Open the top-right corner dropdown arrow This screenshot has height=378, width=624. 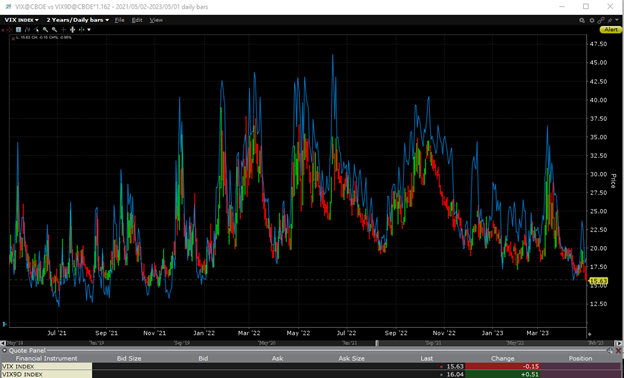coord(617,20)
